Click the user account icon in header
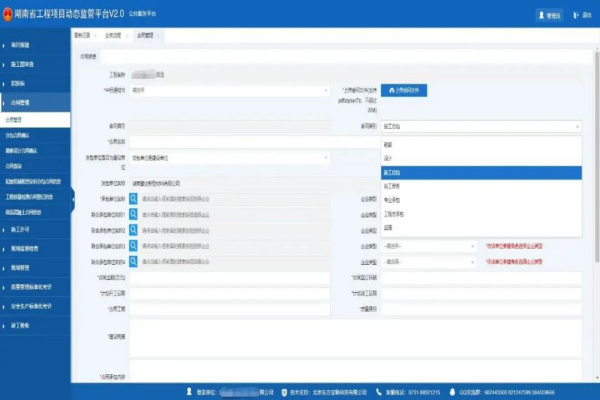This screenshot has width=600, height=400. [541, 15]
